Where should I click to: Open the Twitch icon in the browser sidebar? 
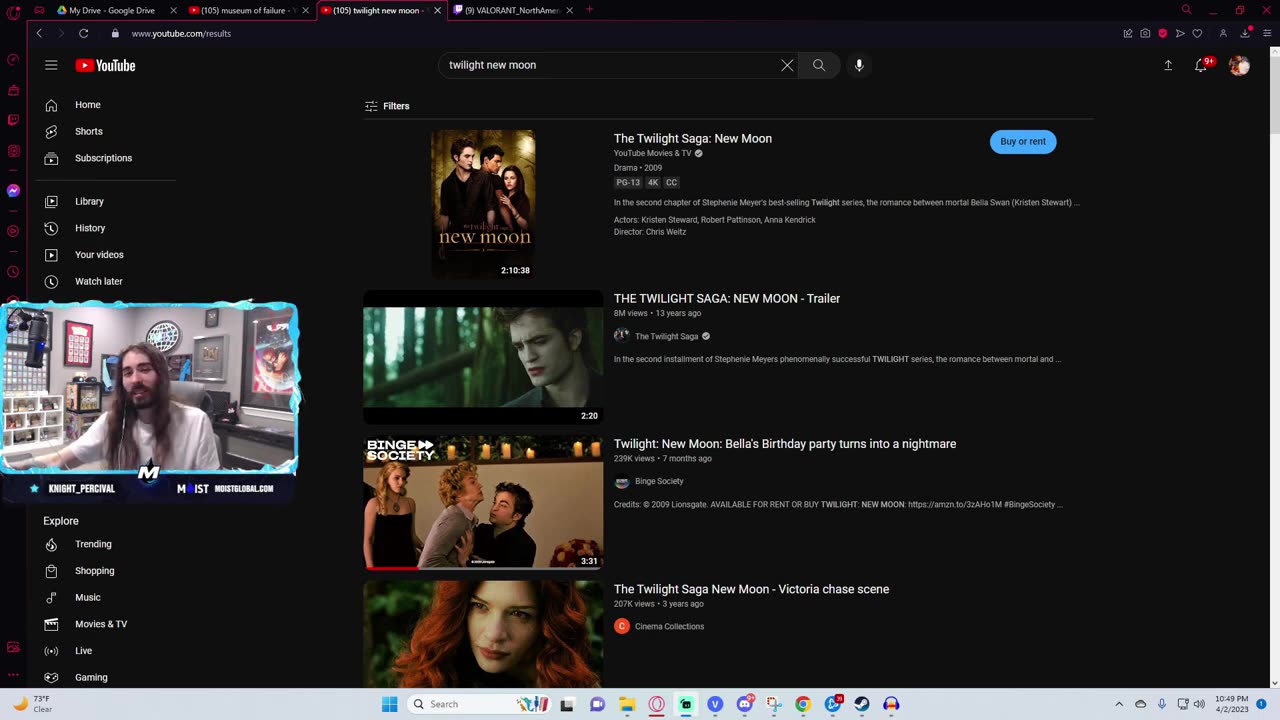pyautogui.click(x=13, y=120)
